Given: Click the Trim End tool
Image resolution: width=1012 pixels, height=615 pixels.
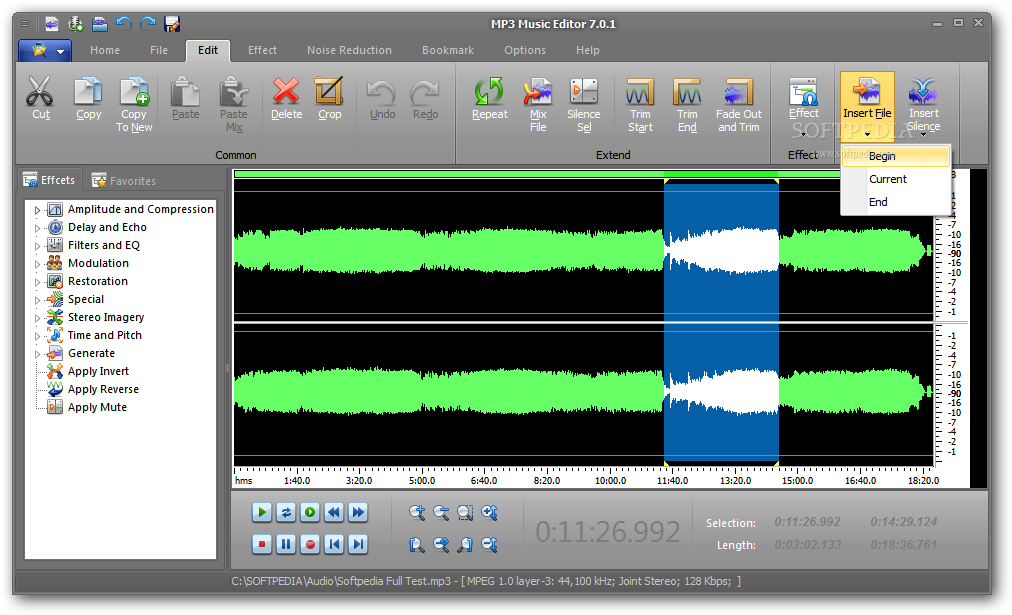Looking at the screenshot, I should (687, 104).
